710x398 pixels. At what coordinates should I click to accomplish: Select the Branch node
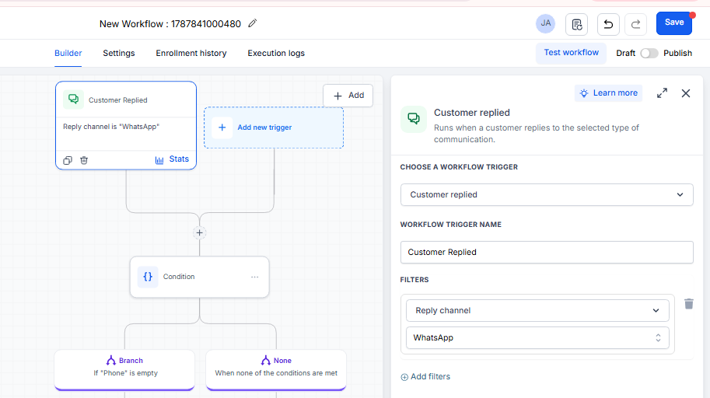(x=125, y=369)
